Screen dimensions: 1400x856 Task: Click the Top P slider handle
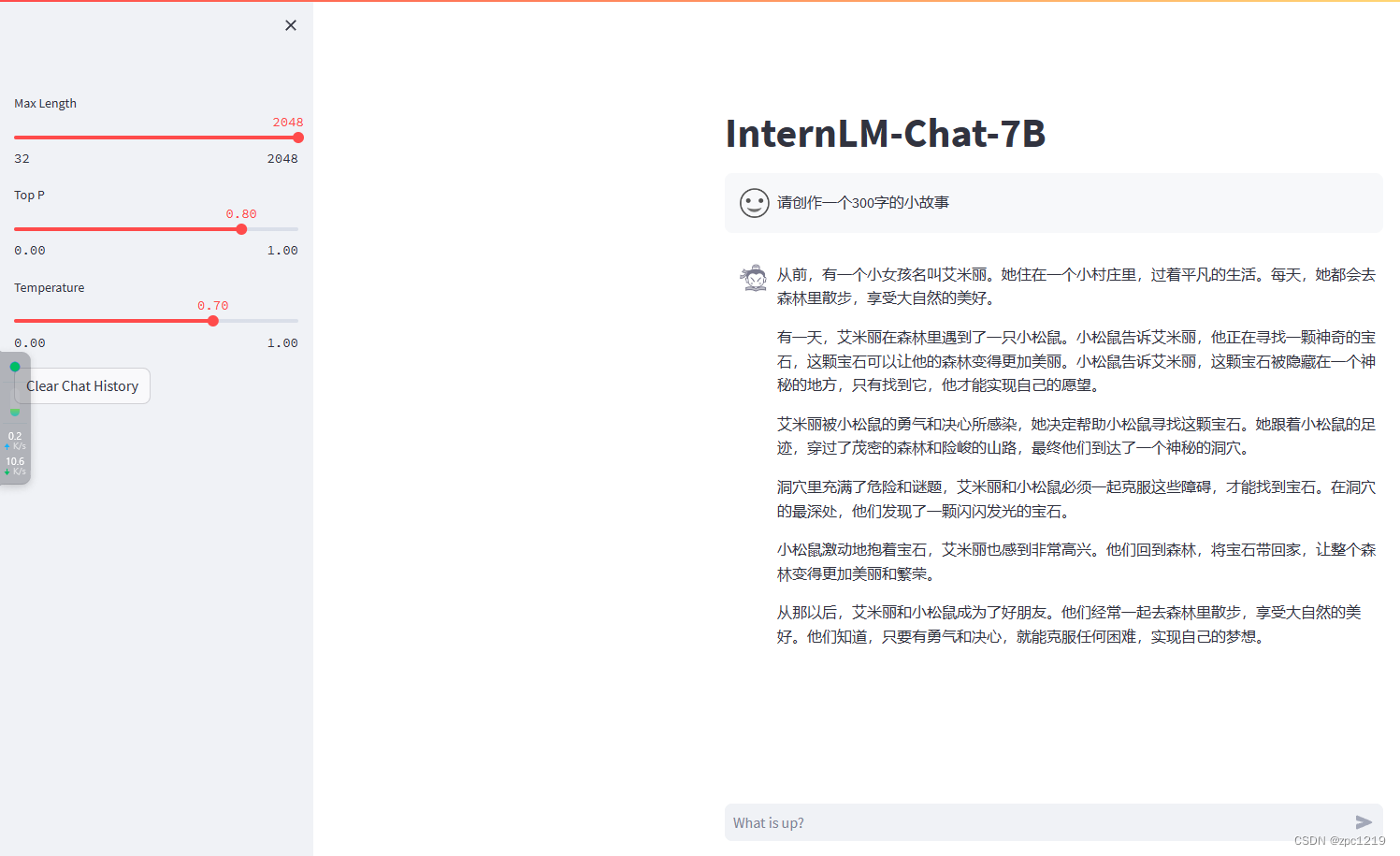[241, 229]
